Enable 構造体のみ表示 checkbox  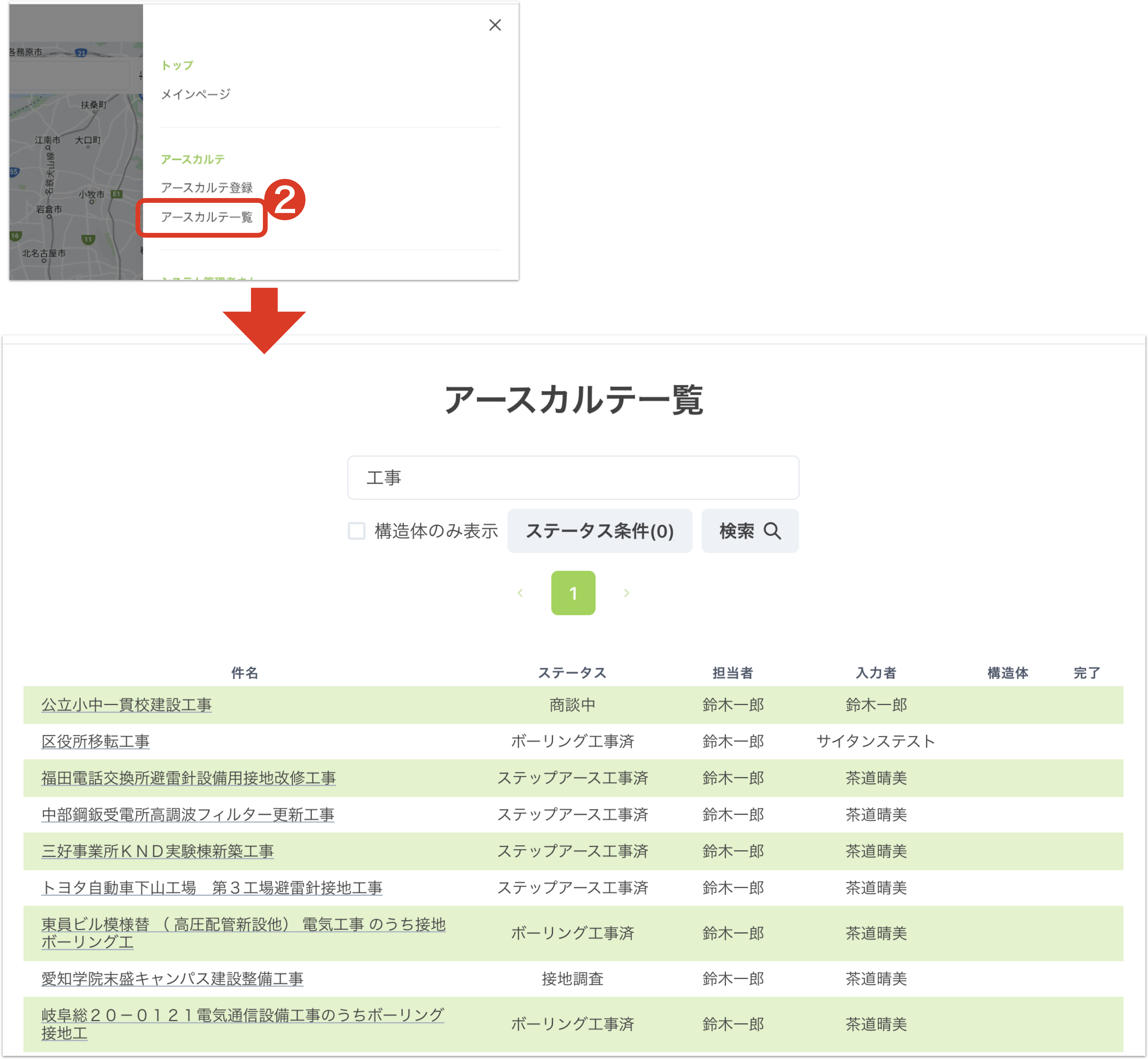click(356, 531)
